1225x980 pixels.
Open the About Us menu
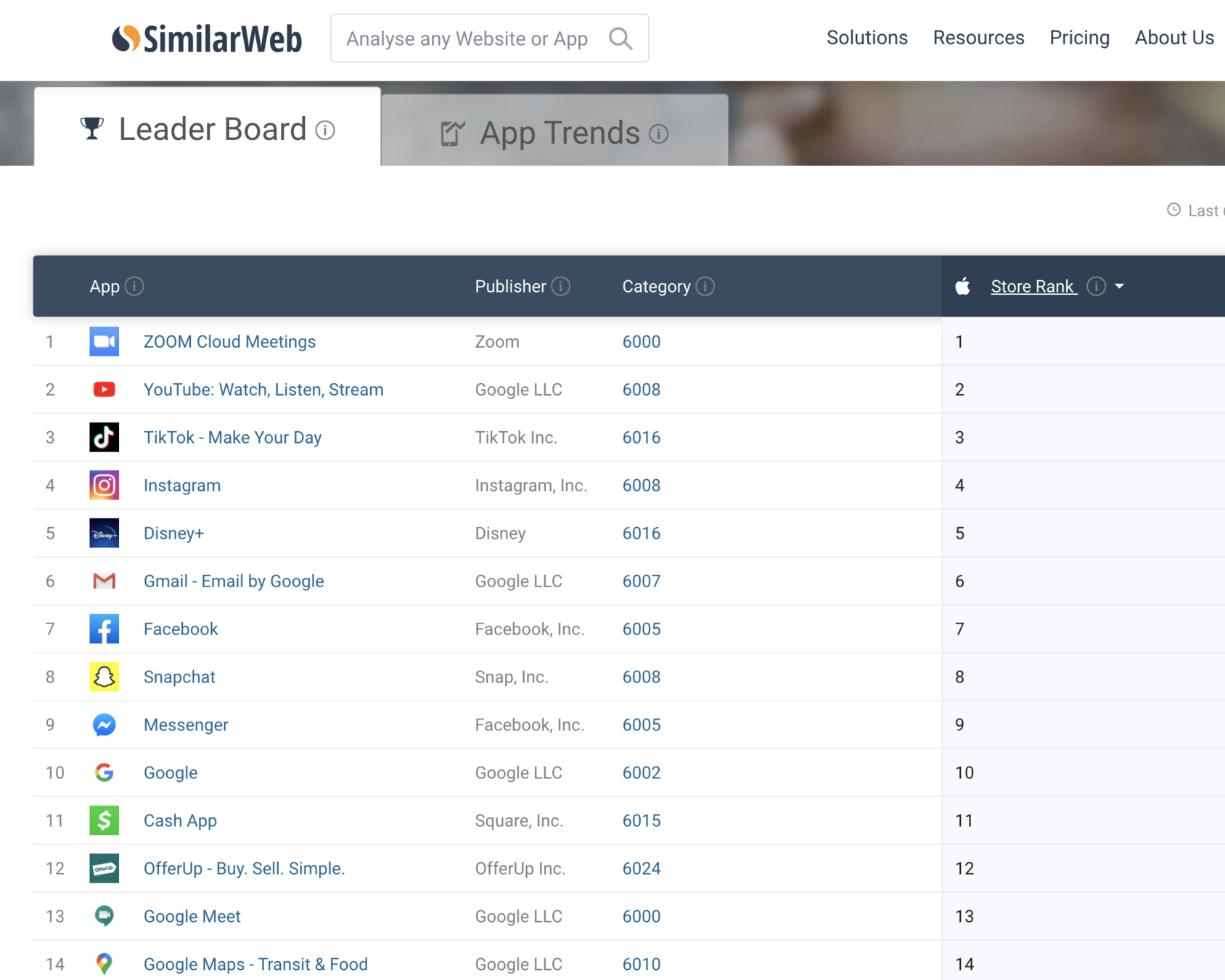pyautogui.click(x=1174, y=38)
